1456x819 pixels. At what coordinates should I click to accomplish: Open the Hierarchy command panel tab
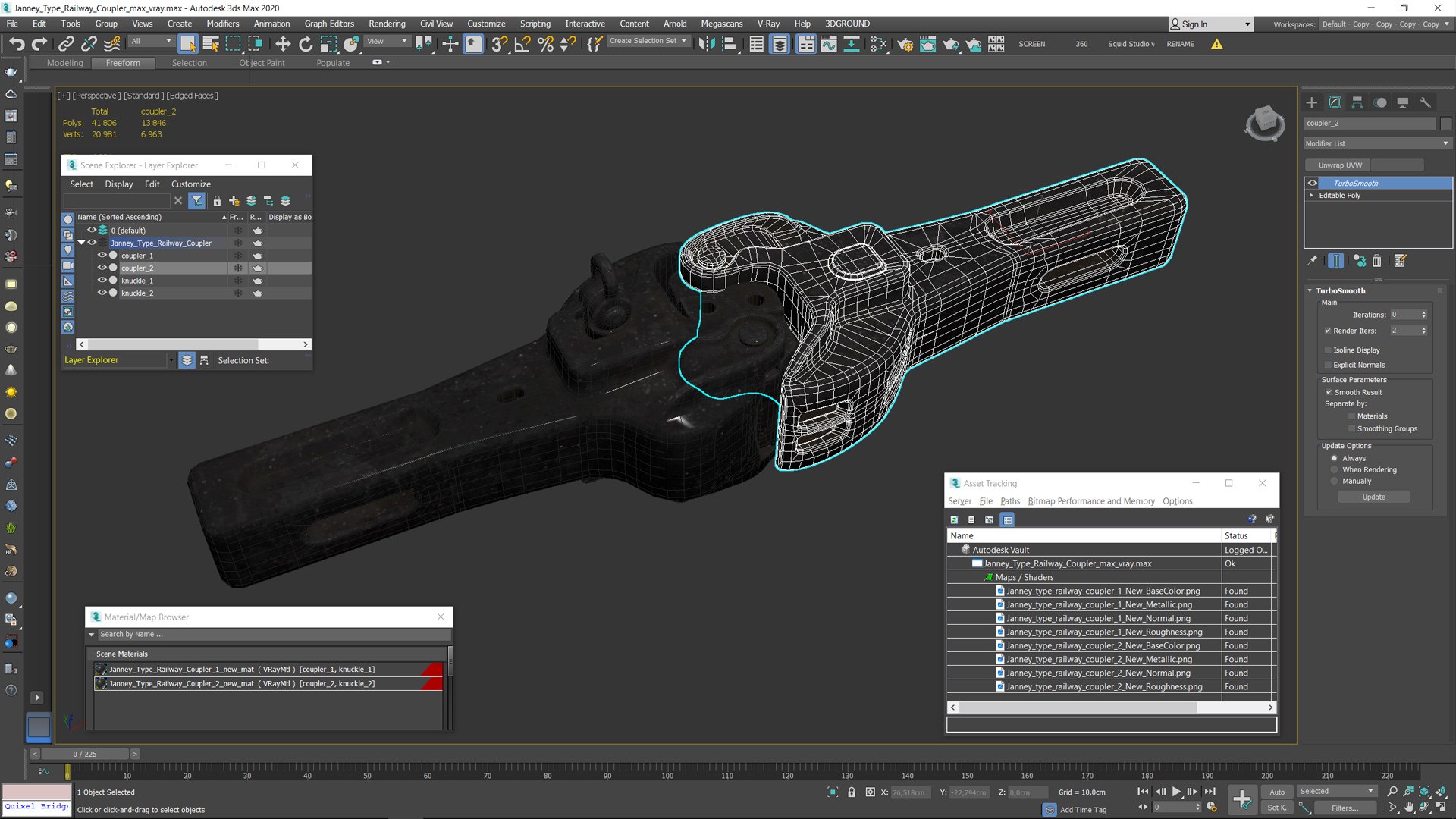tap(1357, 102)
